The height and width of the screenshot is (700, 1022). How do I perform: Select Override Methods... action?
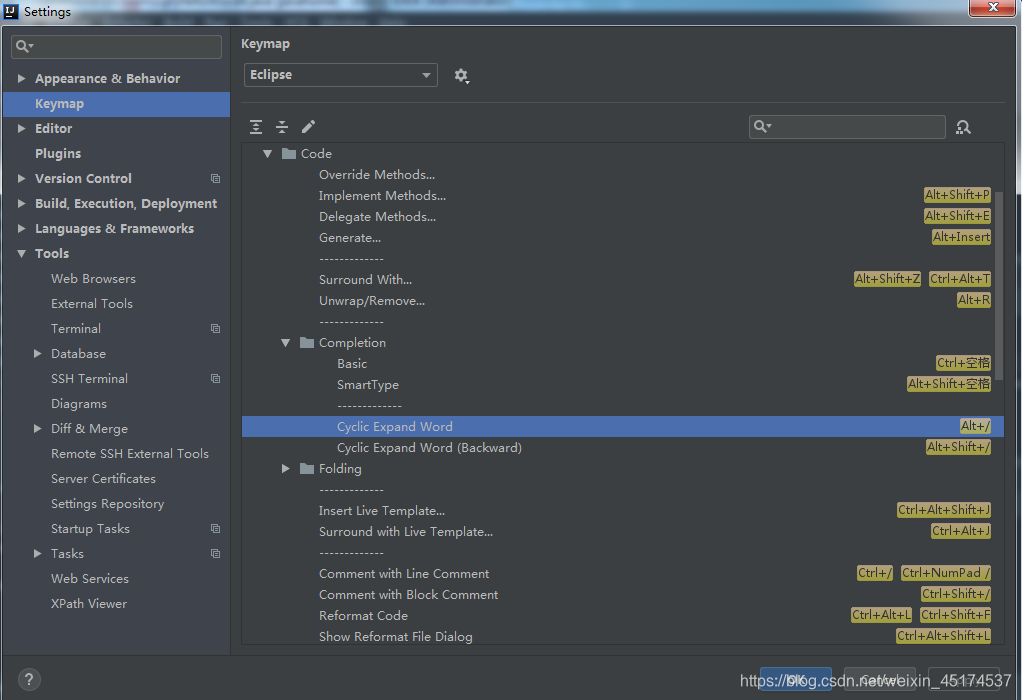coord(377,175)
